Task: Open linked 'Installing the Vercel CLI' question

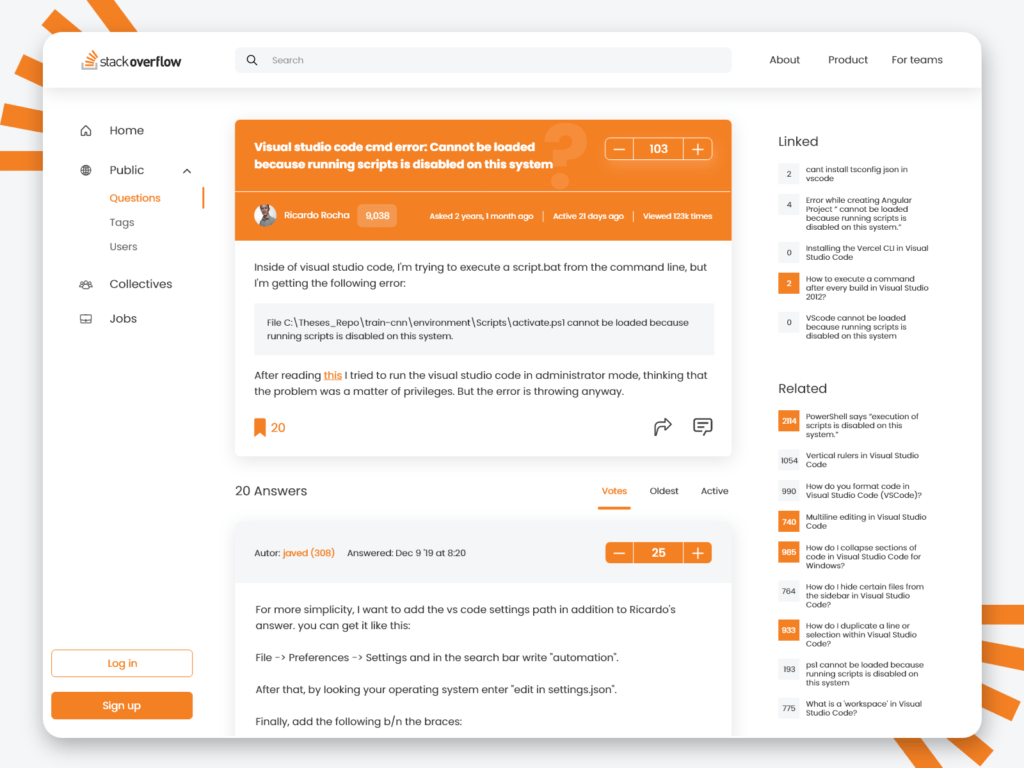Action: pyautogui.click(x=867, y=253)
